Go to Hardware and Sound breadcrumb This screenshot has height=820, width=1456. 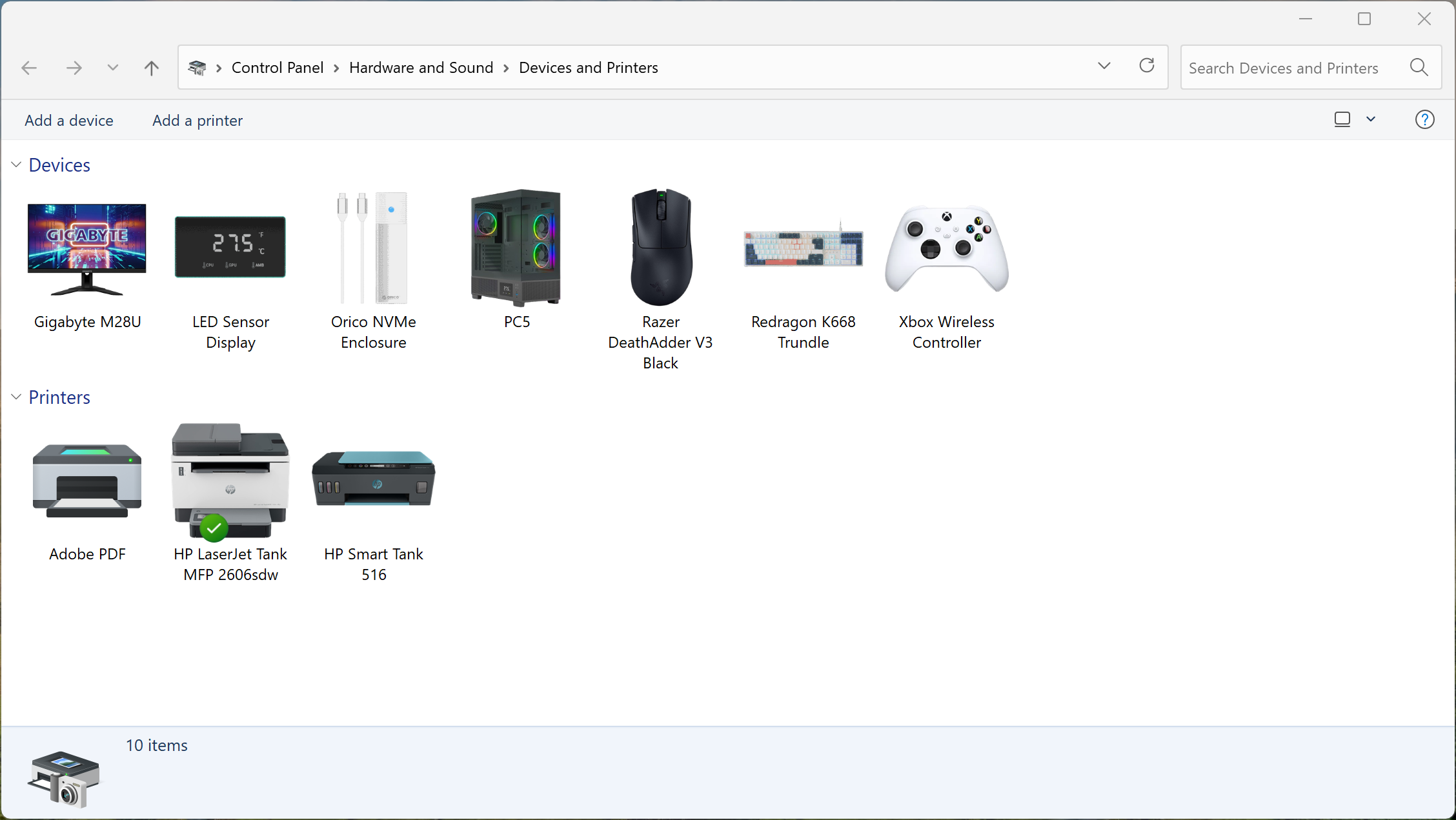pos(421,68)
